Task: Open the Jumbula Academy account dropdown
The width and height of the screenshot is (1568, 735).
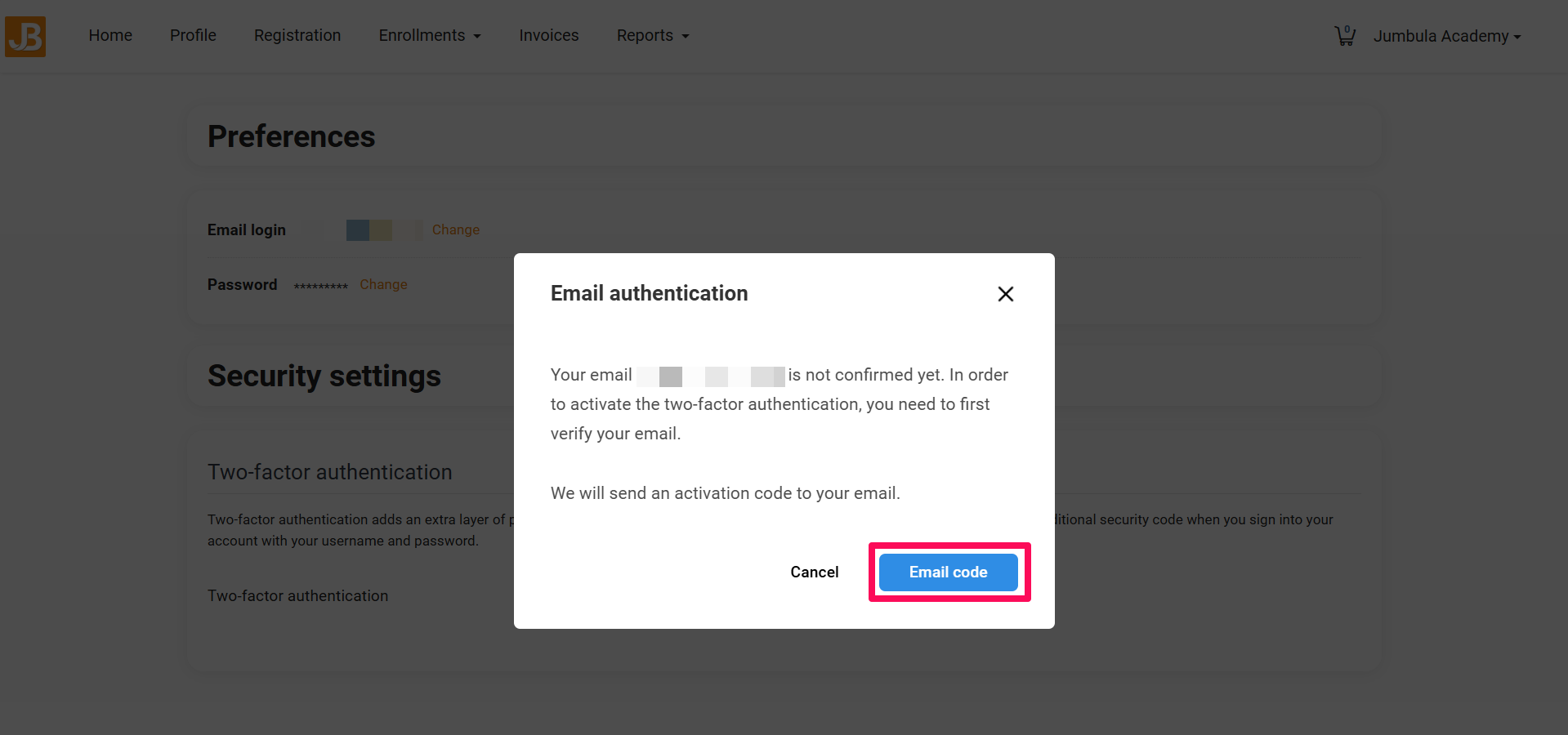Action: point(1447,37)
